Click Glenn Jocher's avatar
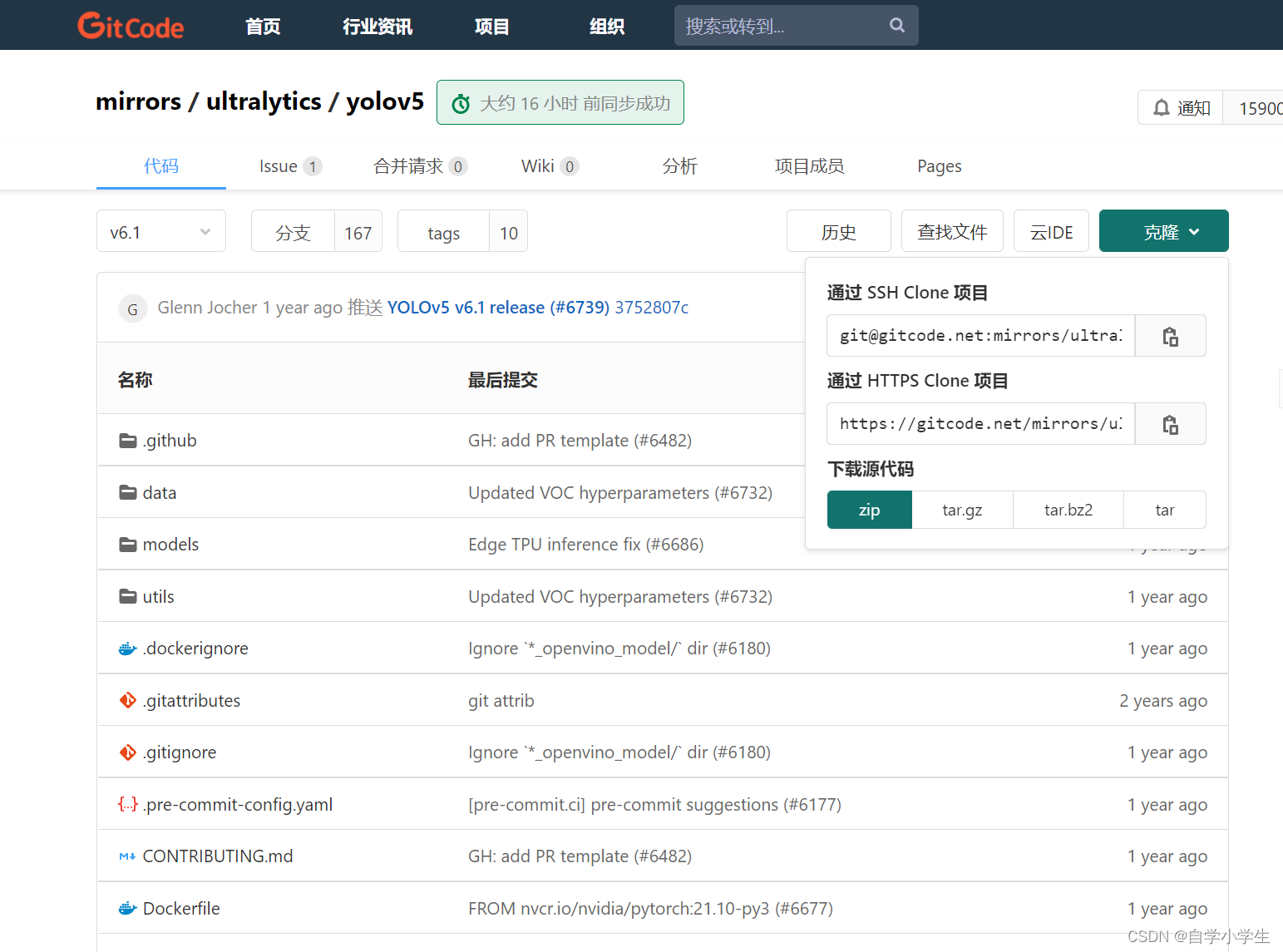 coord(133,308)
